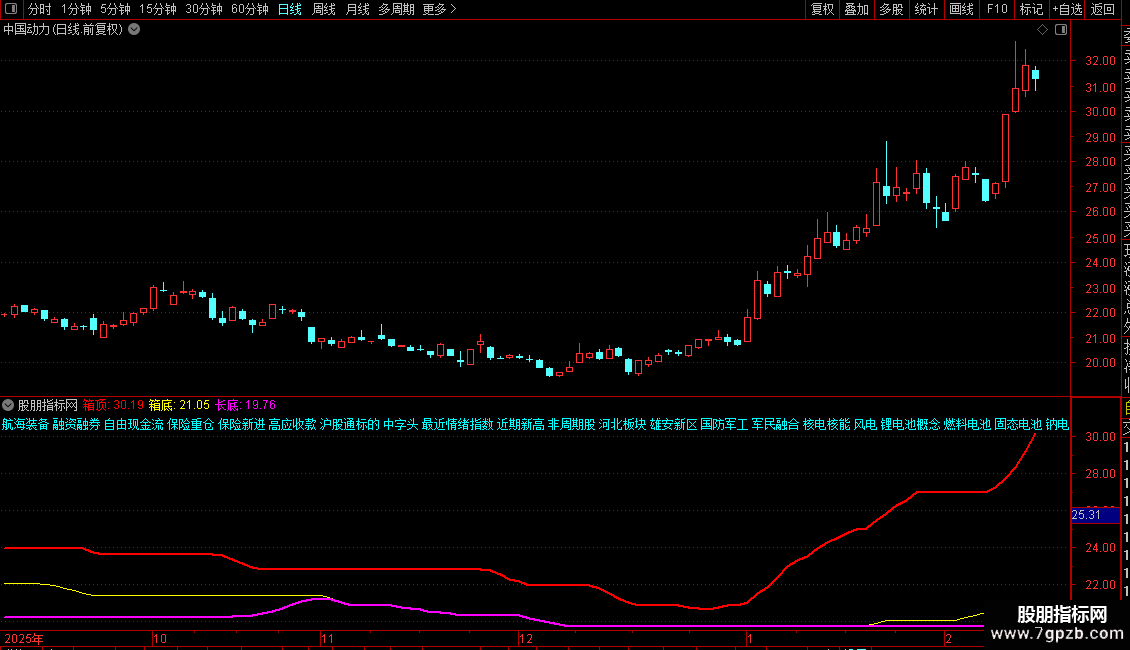
Task: Click the 固态电池 concept tag
Action: 1018,424
